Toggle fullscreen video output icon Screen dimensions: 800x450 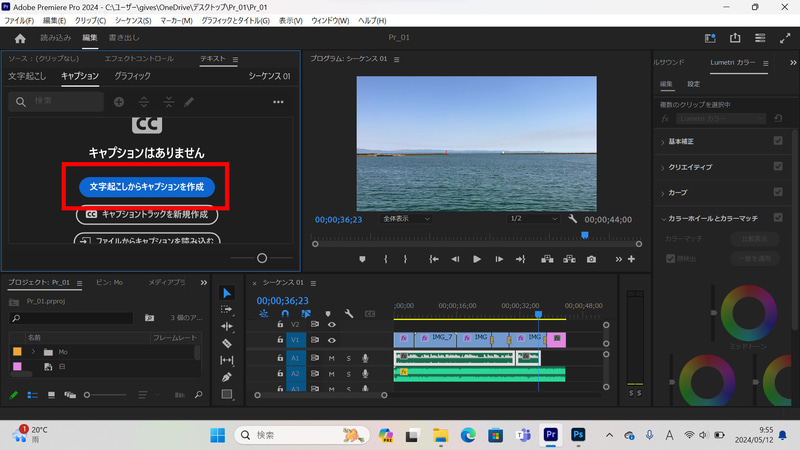785,38
